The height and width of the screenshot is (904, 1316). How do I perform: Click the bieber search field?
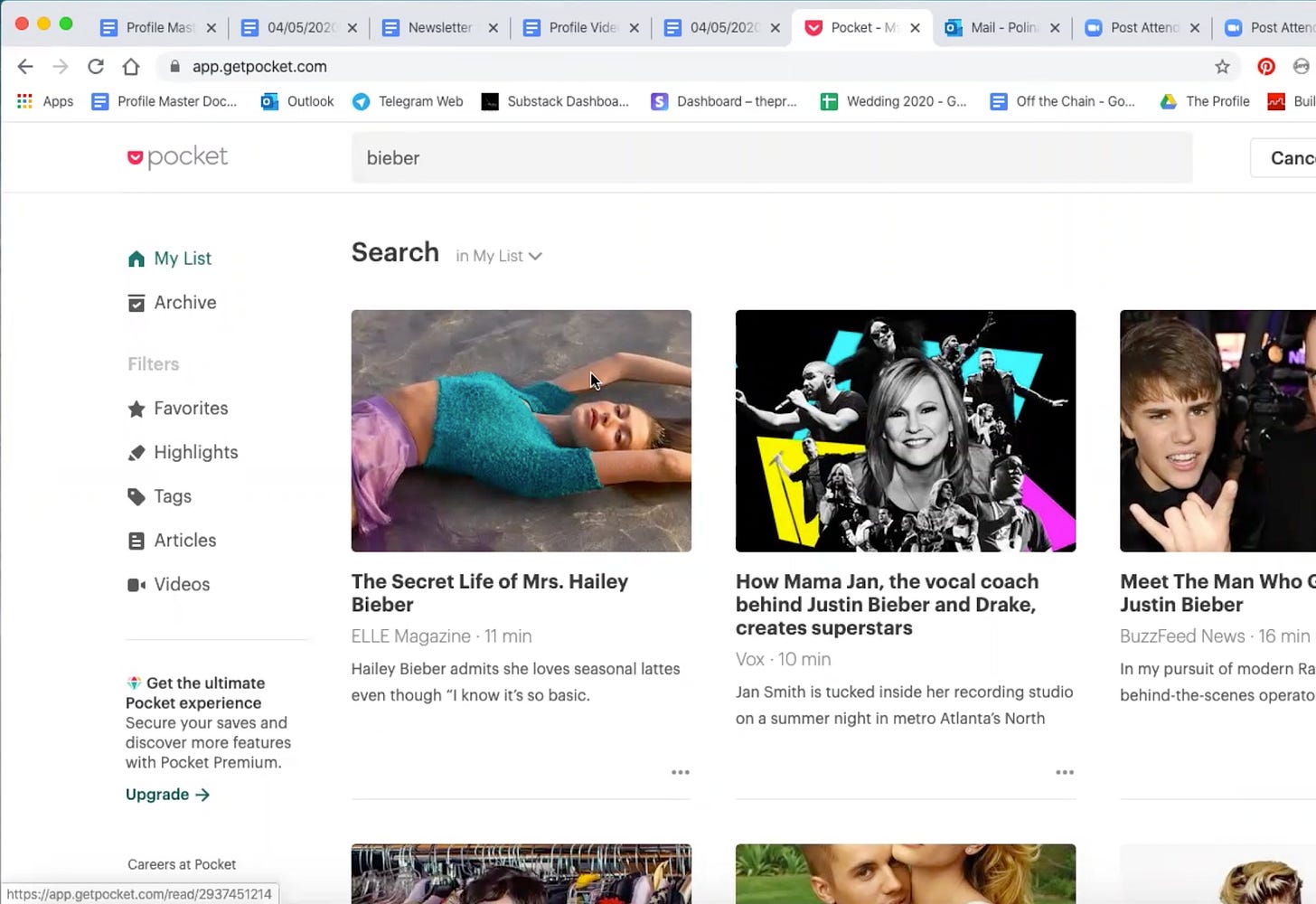click(x=771, y=158)
